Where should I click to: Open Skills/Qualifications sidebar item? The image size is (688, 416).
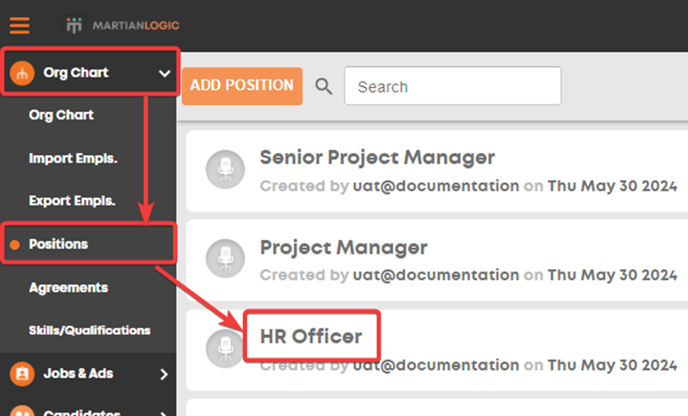90,330
